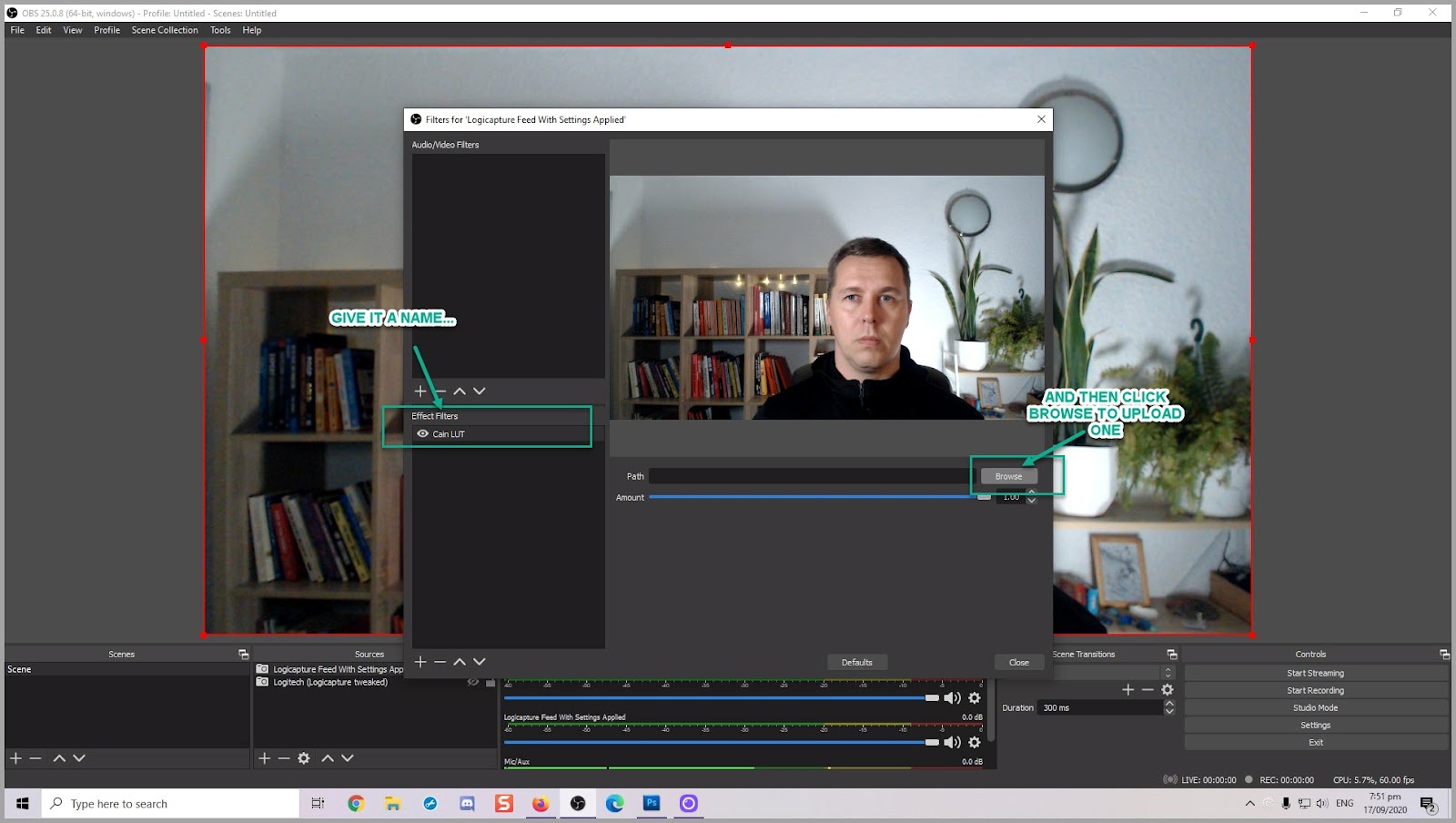
Task: Adjust the LUT Amount slider
Action: pyautogui.click(x=819, y=497)
